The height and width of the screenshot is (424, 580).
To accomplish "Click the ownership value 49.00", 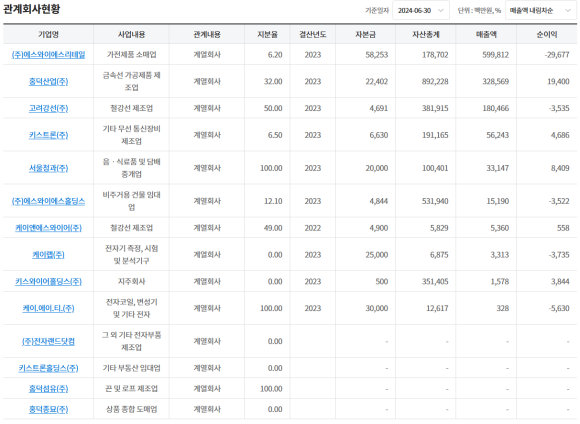I will pyautogui.click(x=273, y=228).
